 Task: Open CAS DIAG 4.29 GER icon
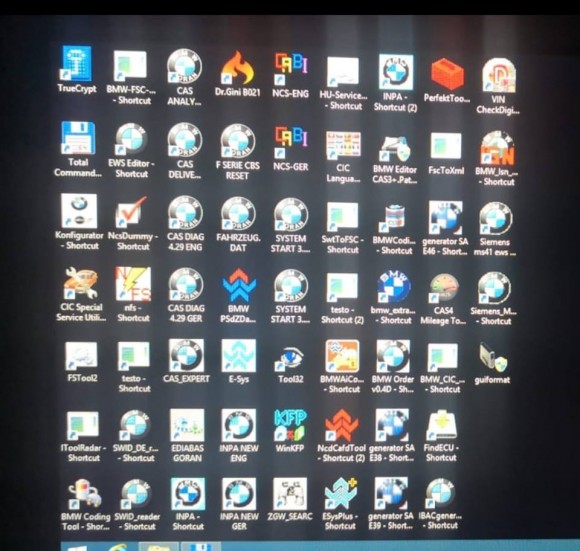(185, 285)
